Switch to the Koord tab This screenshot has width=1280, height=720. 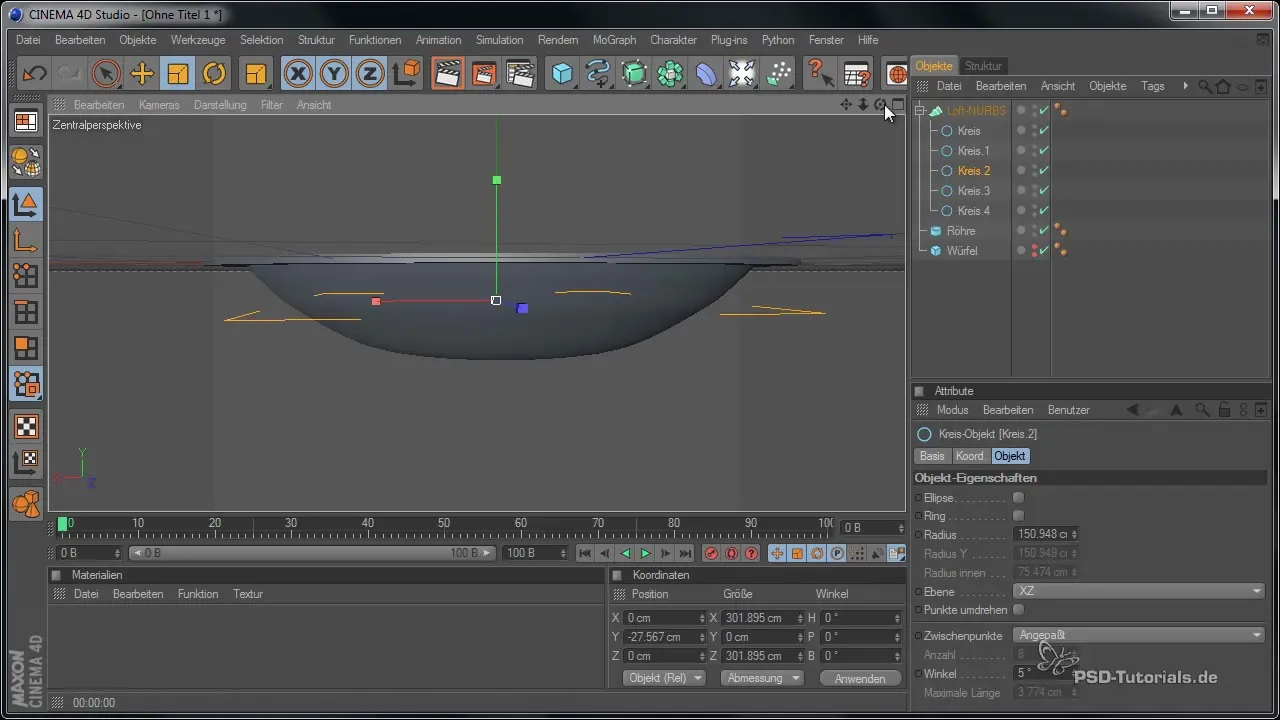pos(969,456)
